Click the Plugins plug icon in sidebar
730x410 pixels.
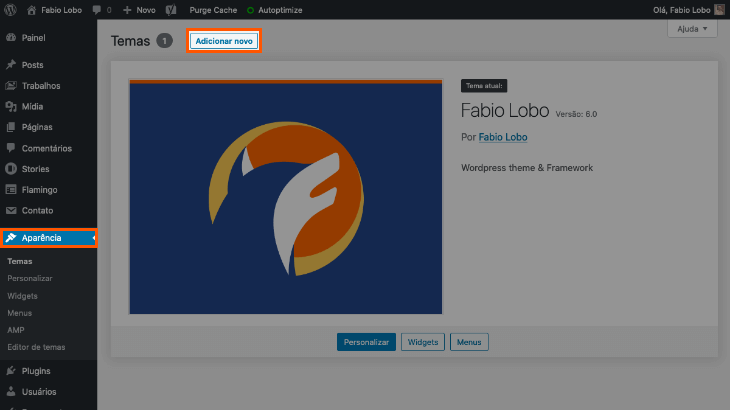[11, 371]
